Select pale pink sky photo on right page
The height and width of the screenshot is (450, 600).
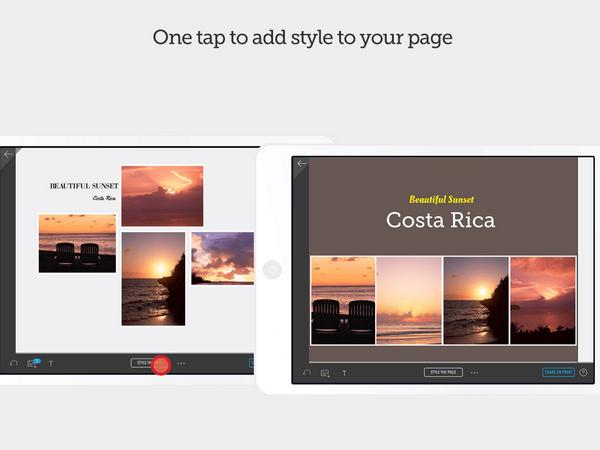[409, 300]
